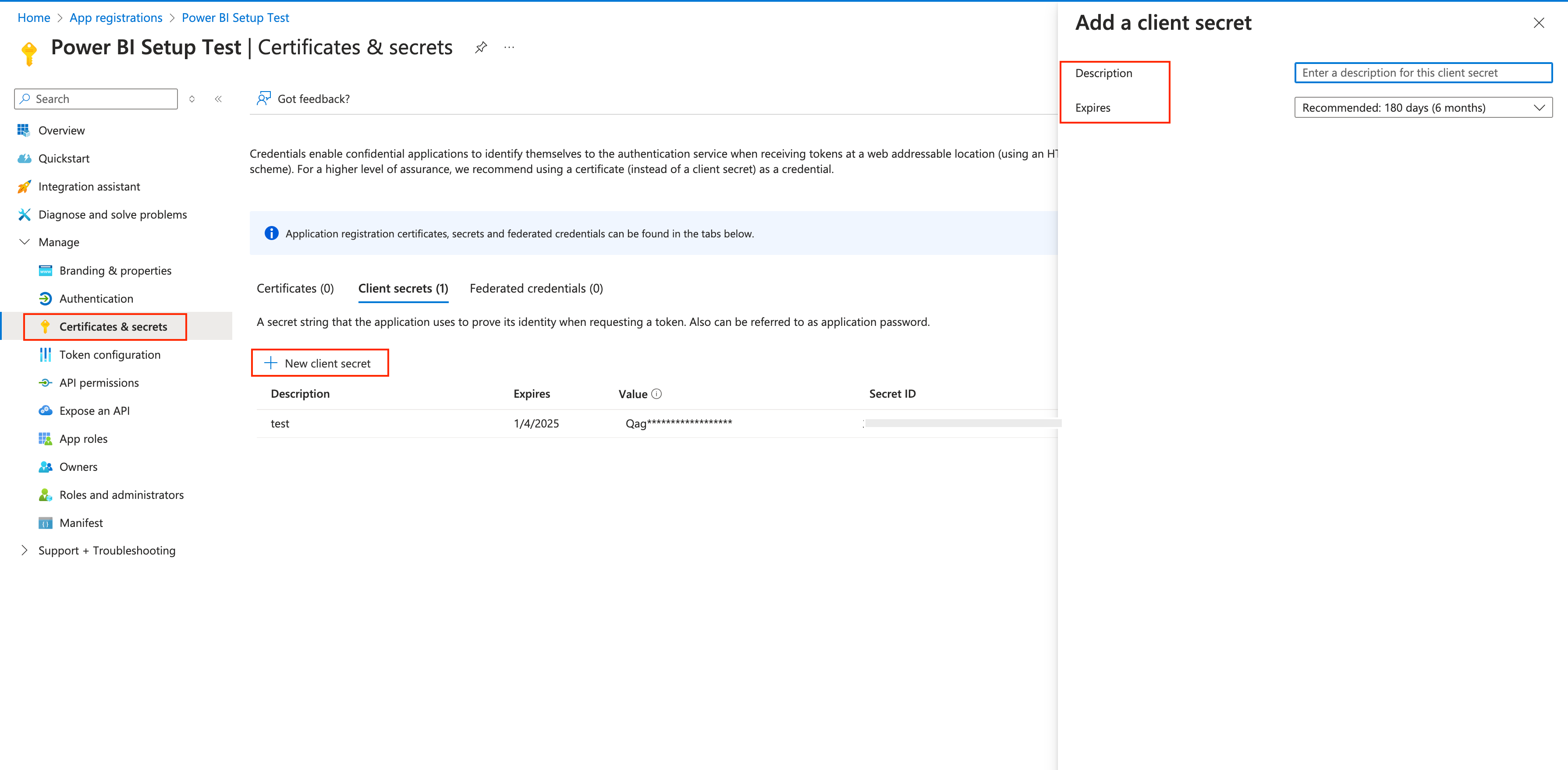Open Manifest in the sidebar
The width and height of the screenshot is (1568, 770).
(x=82, y=523)
